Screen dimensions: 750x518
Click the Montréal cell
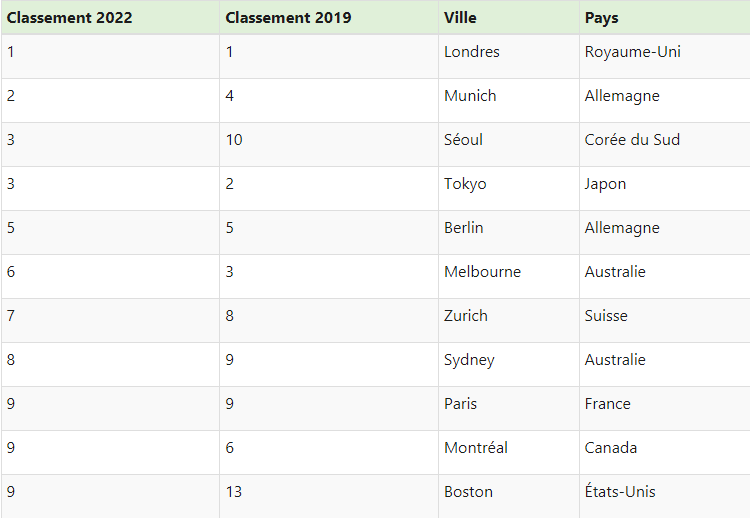(x=508, y=452)
